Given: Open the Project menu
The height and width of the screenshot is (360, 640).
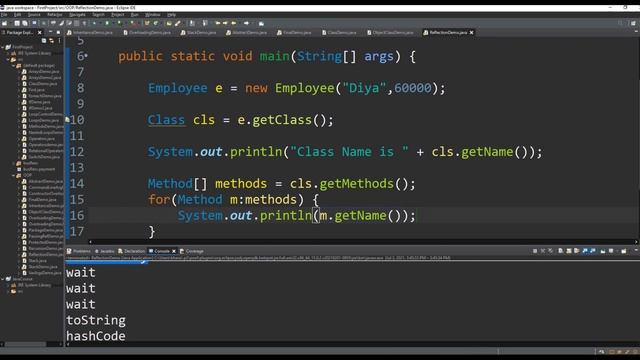Looking at the screenshot, I should (x=118, y=15).
